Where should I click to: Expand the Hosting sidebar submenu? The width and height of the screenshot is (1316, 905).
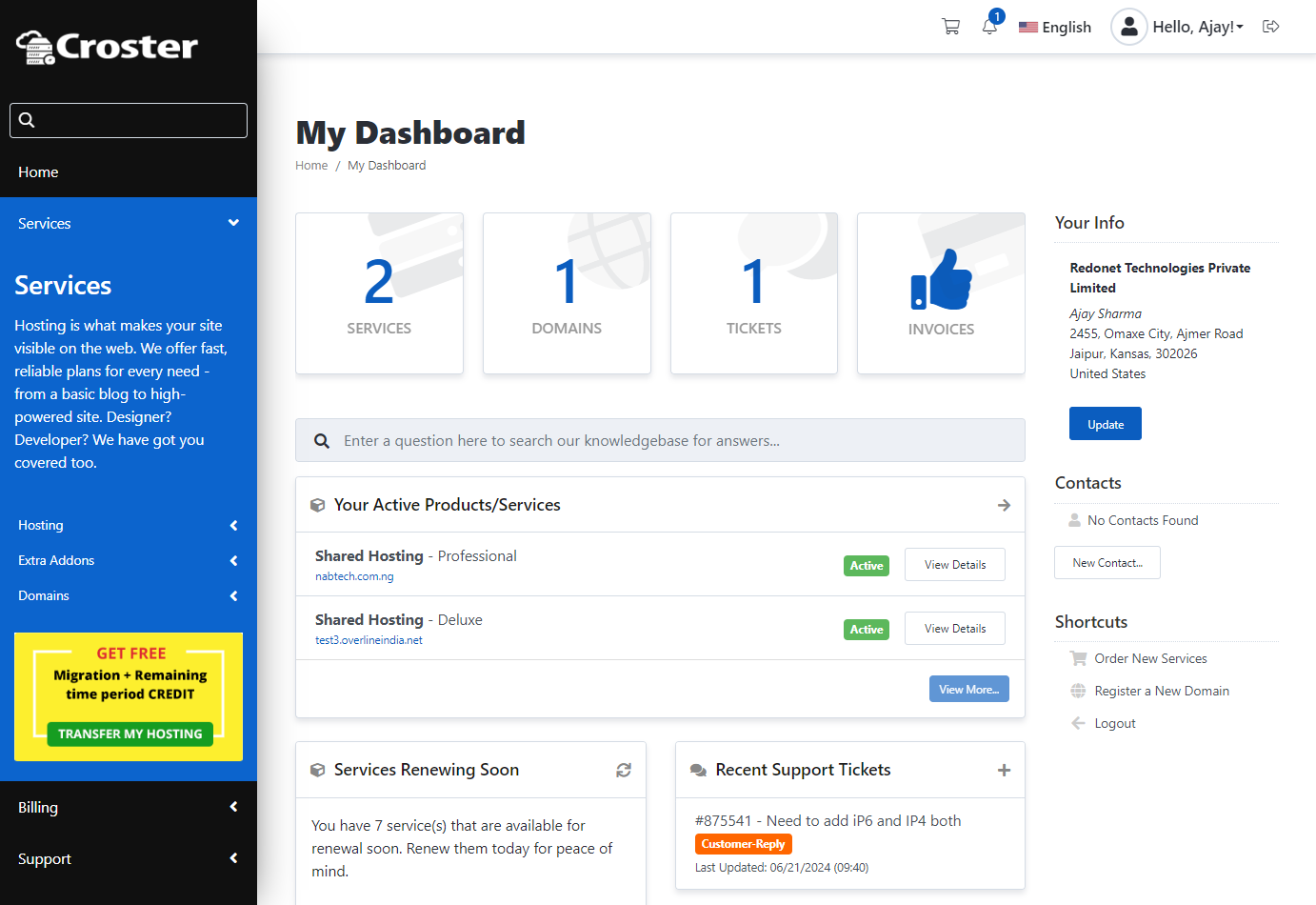click(128, 525)
